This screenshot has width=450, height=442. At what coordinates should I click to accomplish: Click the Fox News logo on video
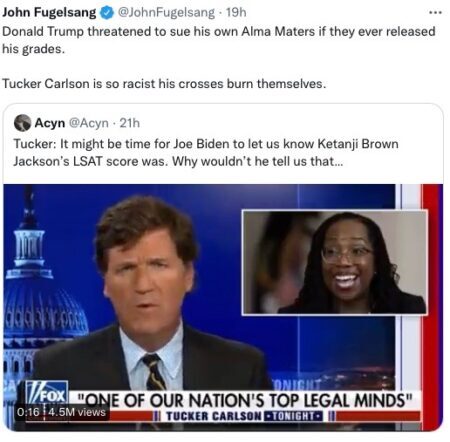click(47, 394)
